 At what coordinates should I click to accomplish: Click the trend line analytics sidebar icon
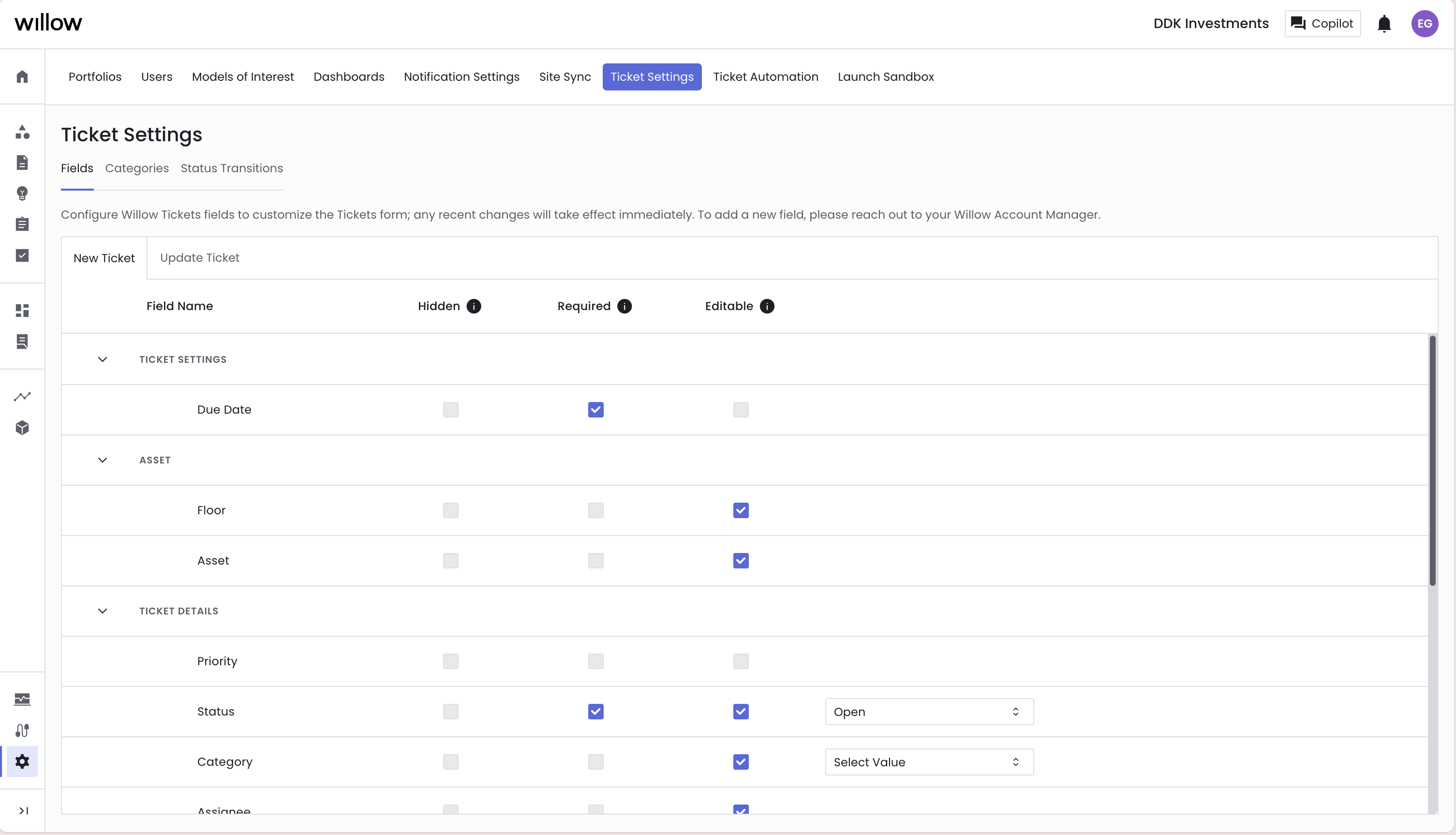22,396
